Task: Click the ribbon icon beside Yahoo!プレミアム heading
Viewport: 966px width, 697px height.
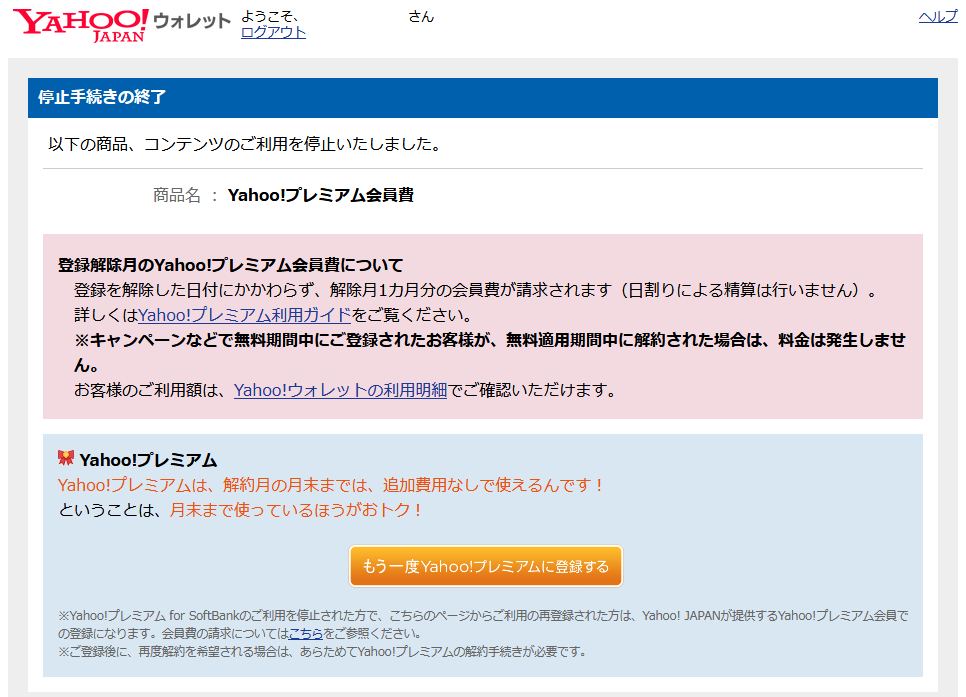Action: (66, 458)
